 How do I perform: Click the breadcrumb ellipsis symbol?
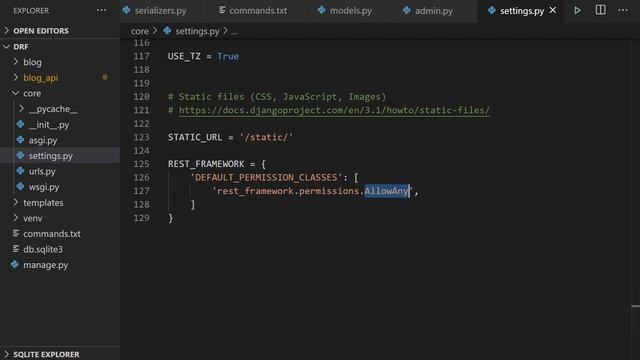[234, 31]
